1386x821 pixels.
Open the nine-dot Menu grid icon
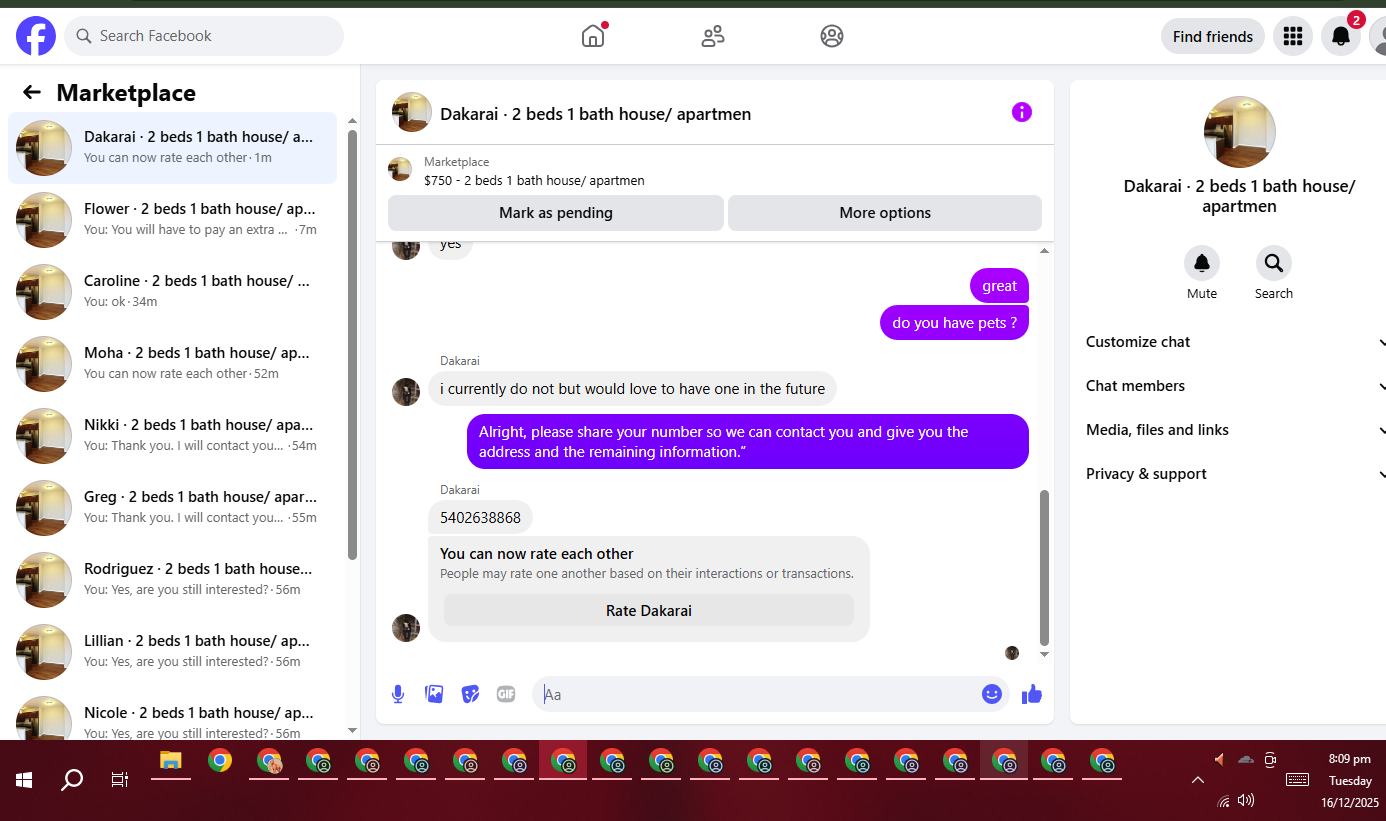click(1293, 36)
